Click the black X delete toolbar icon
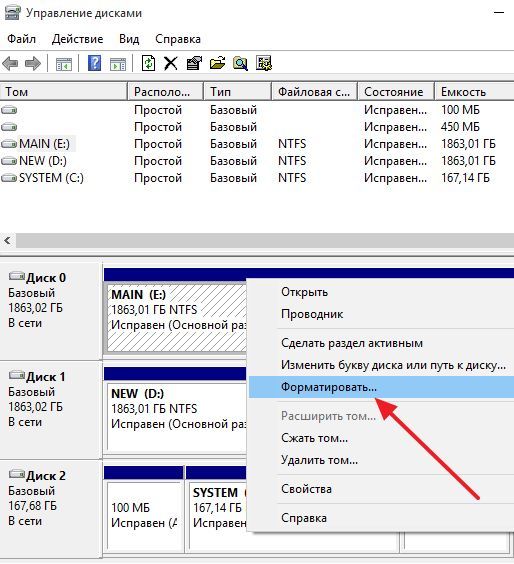The height and width of the screenshot is (564, 514). pyautogui.click(x=170, y=64)
